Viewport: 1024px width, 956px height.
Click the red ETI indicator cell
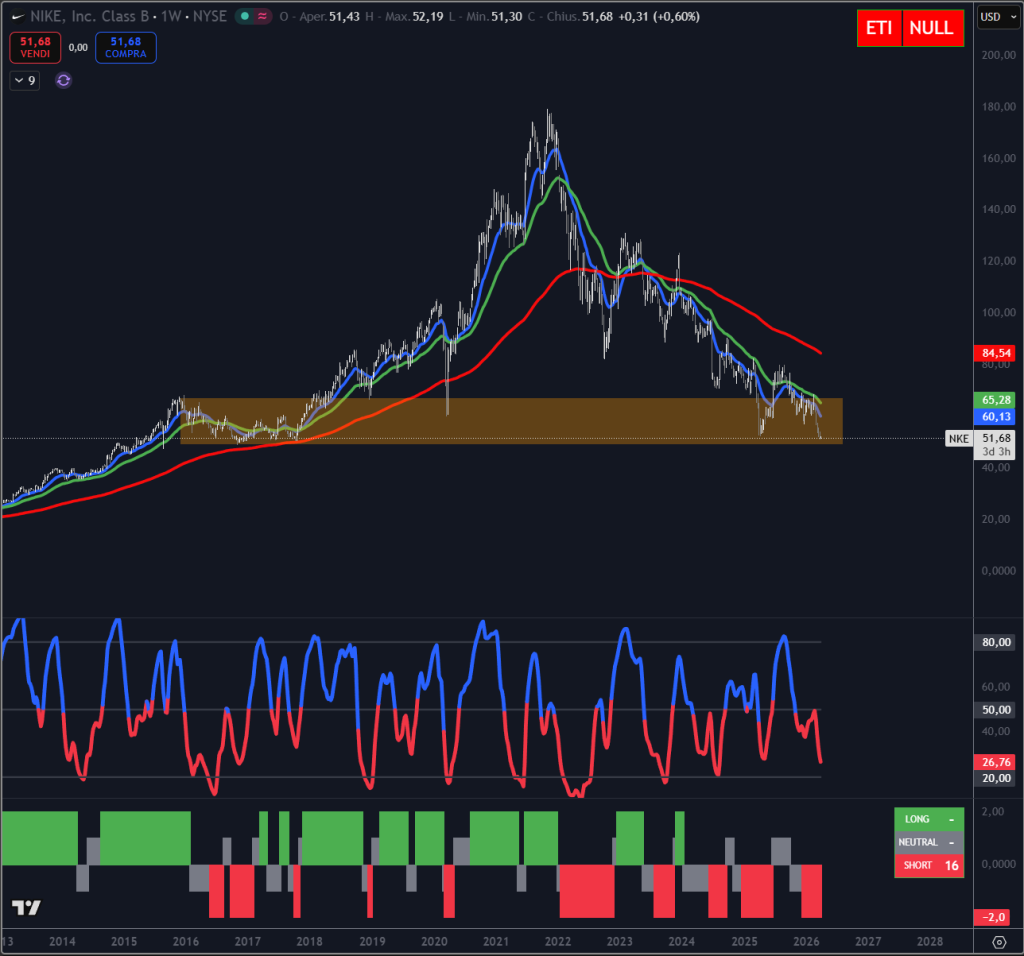click(879, 28)
